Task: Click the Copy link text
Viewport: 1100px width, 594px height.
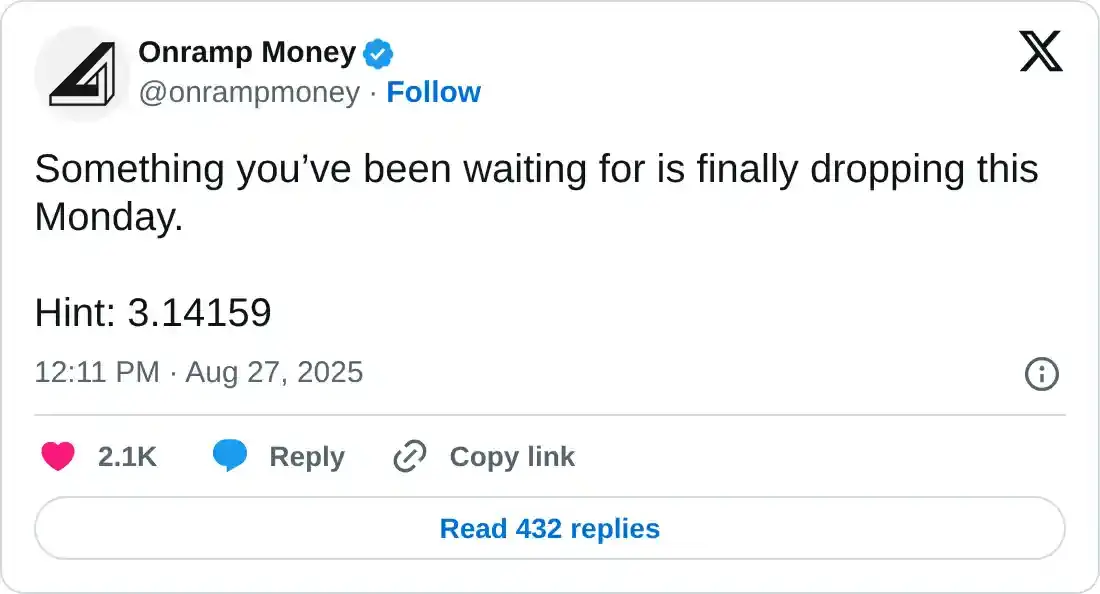Action: [512, 457]
